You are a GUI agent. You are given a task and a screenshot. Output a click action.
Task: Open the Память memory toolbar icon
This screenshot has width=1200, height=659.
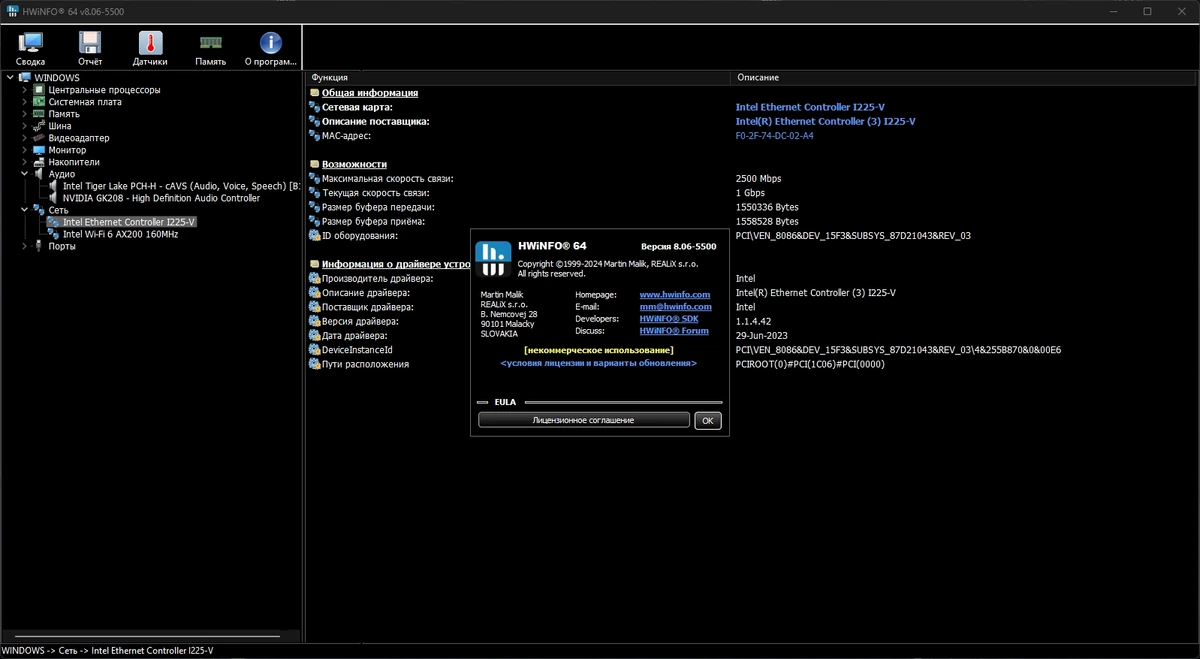pos(210,43)
